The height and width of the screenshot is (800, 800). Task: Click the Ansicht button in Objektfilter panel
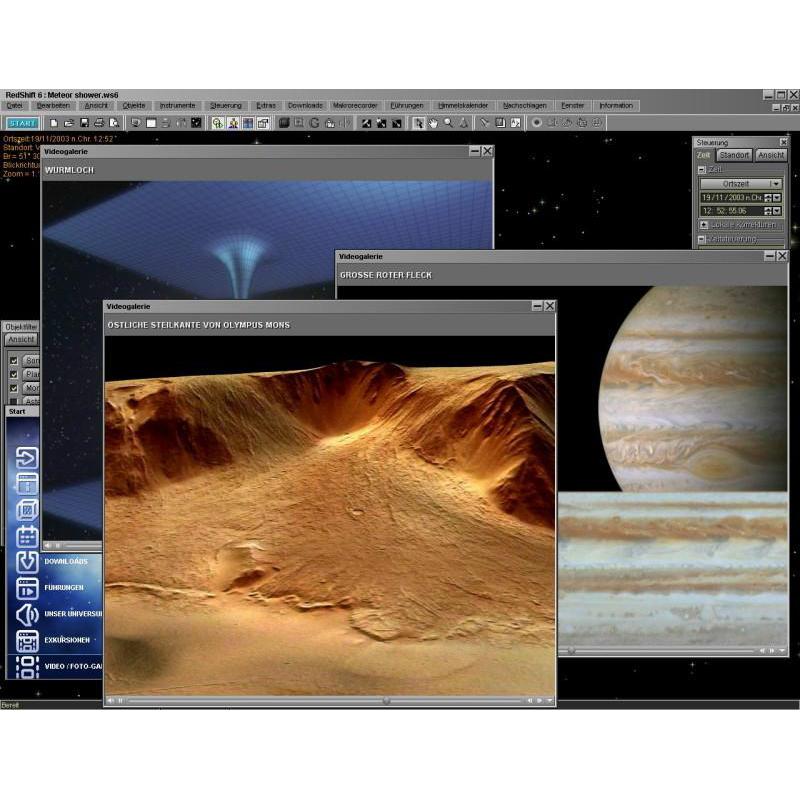tap(20, 340)
